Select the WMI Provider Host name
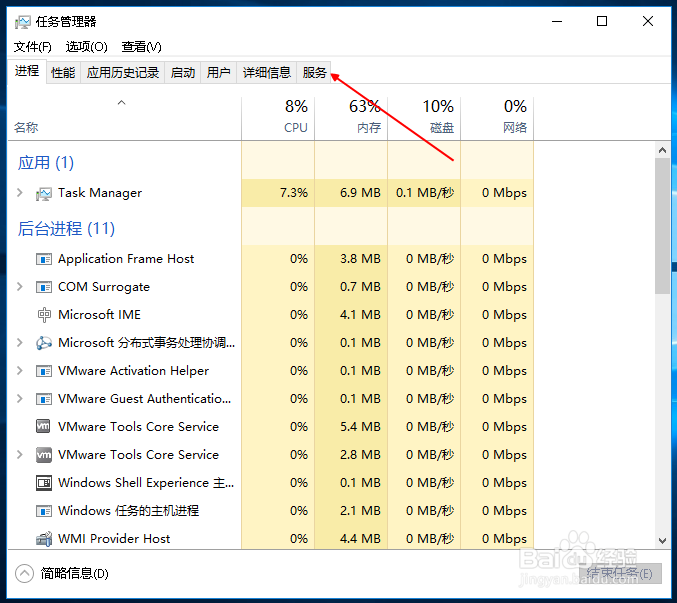 point(114,539)
